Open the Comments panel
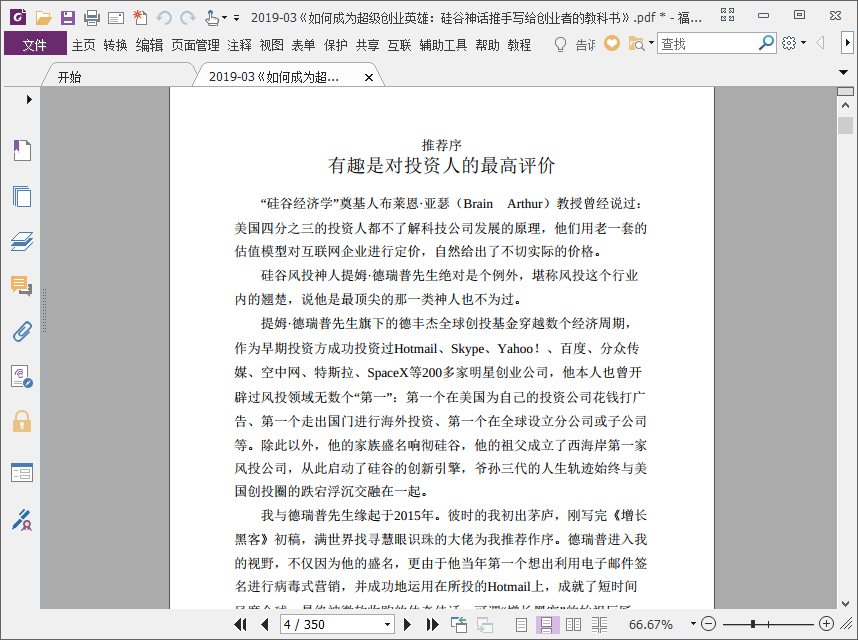The width and height of the screenshot is (858, 640). point(22,286)
